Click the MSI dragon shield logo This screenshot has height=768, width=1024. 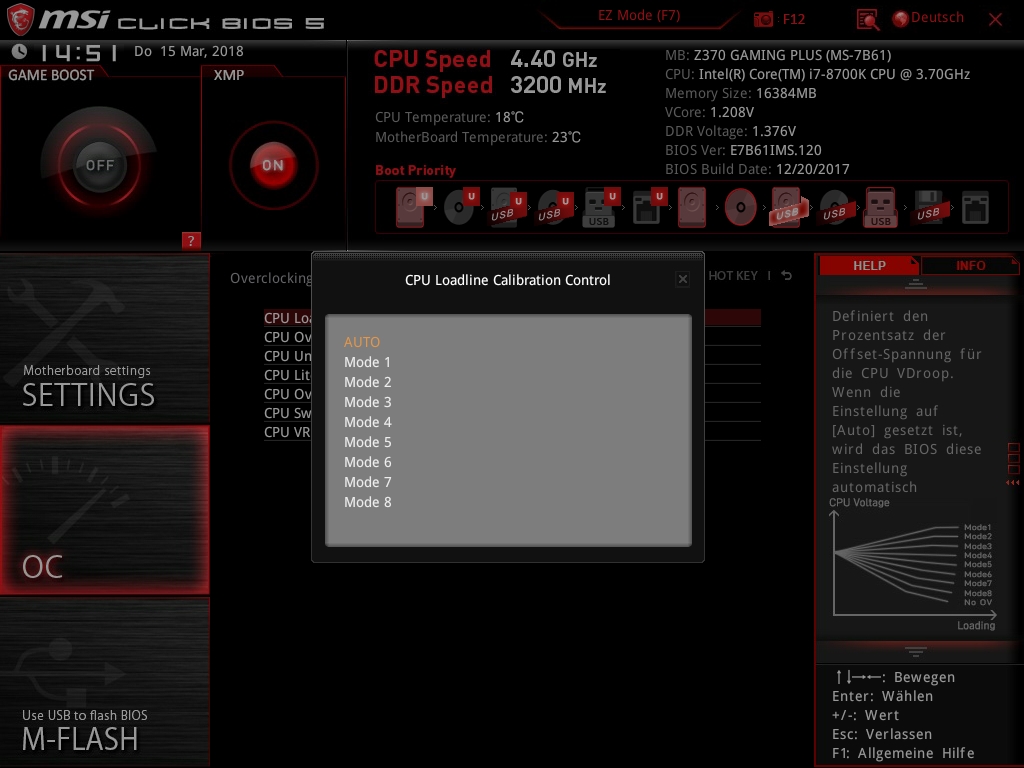click(20, 19)
